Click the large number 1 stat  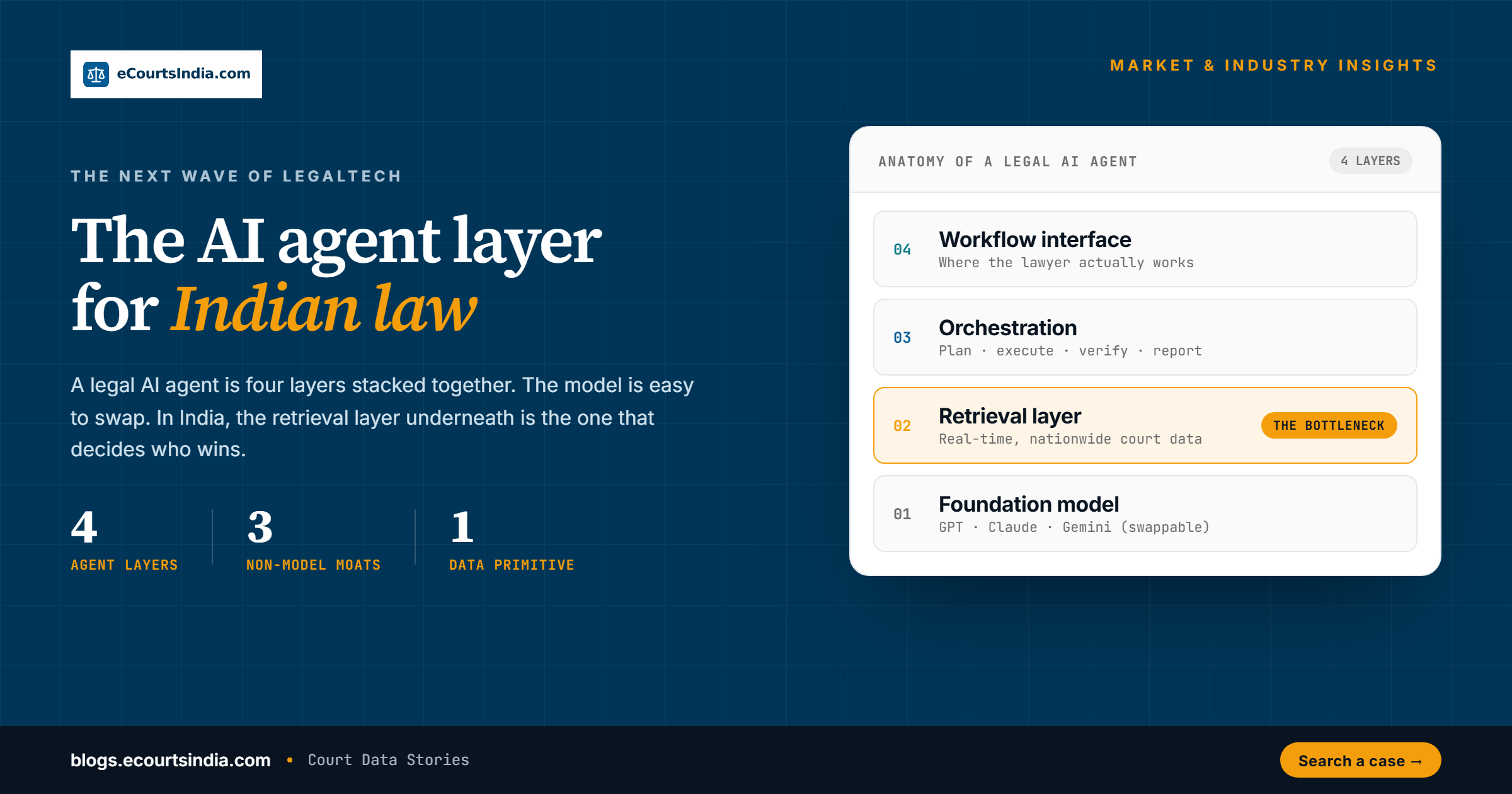(462, 527)
